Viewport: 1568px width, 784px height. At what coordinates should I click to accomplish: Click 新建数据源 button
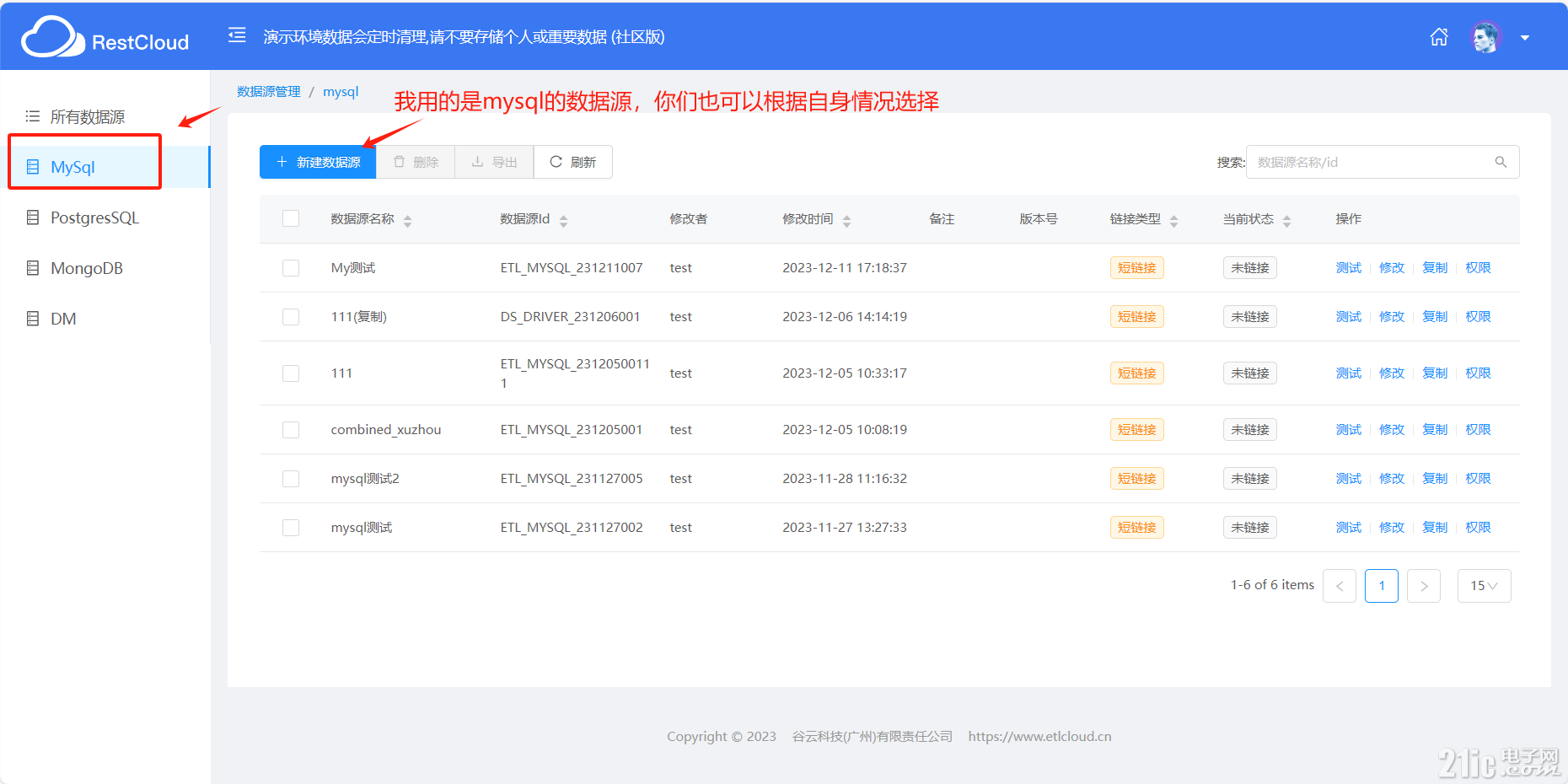[x=318, y=162]
